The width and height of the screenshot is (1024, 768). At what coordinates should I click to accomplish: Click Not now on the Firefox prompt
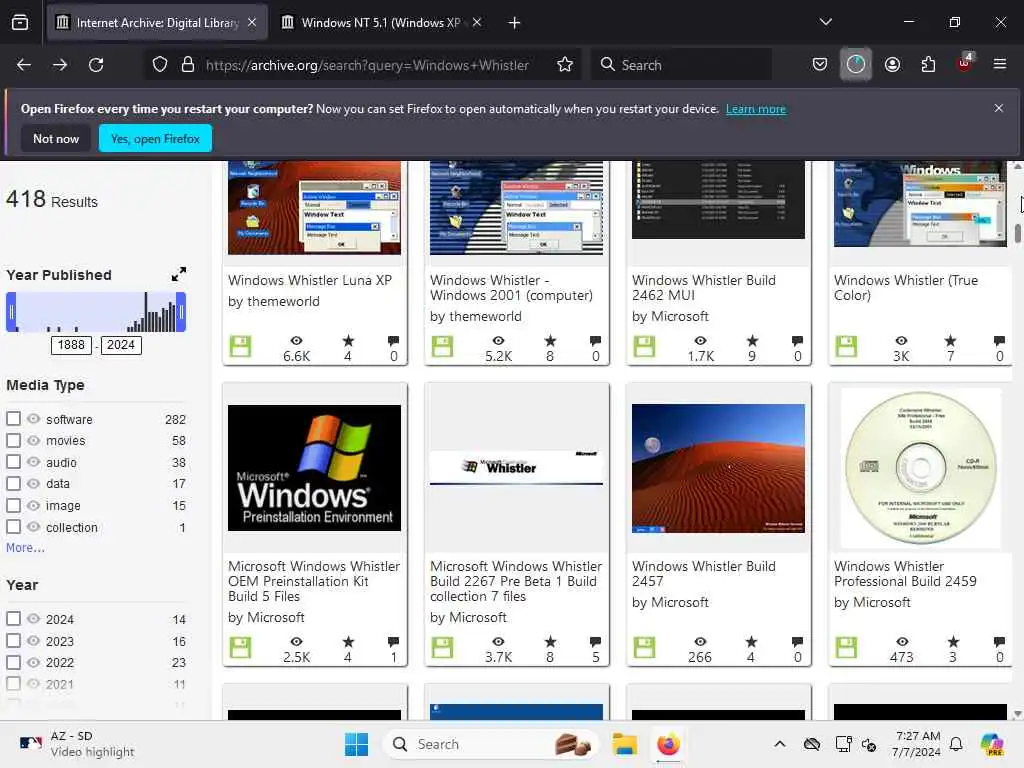pos(56,138)
